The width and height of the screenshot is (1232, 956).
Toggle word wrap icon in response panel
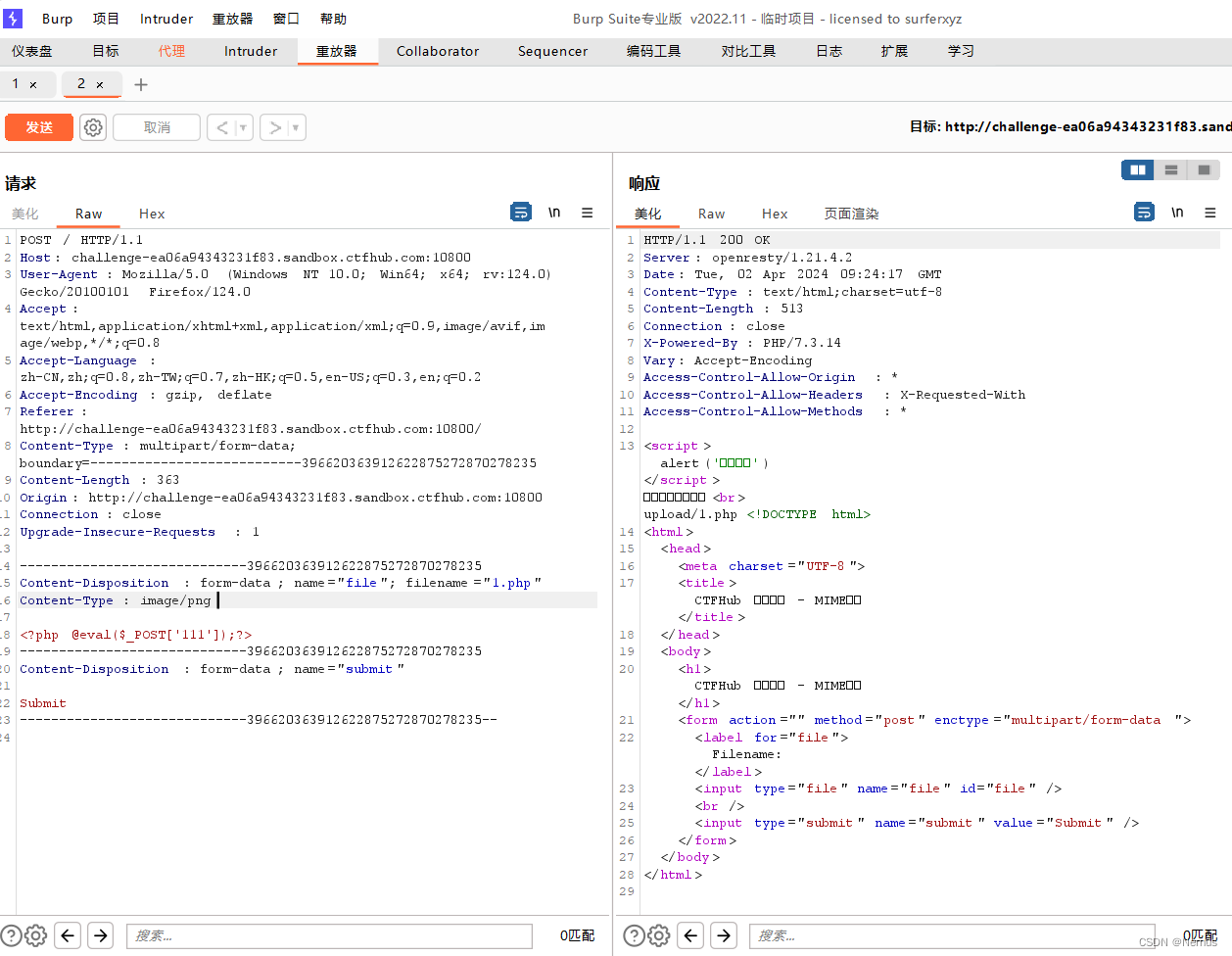click(1144, 212)
